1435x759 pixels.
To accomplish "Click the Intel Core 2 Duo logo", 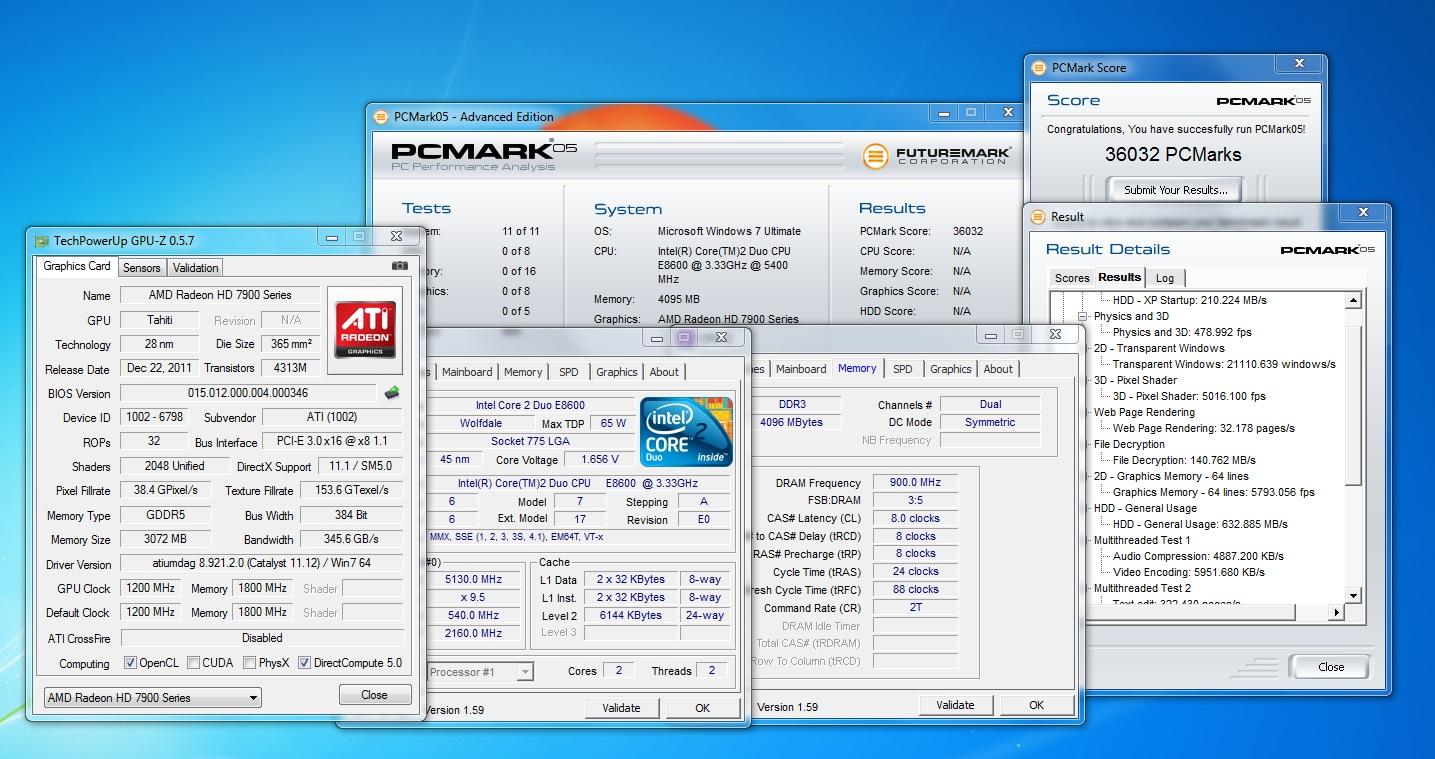I will pos(686,432).
